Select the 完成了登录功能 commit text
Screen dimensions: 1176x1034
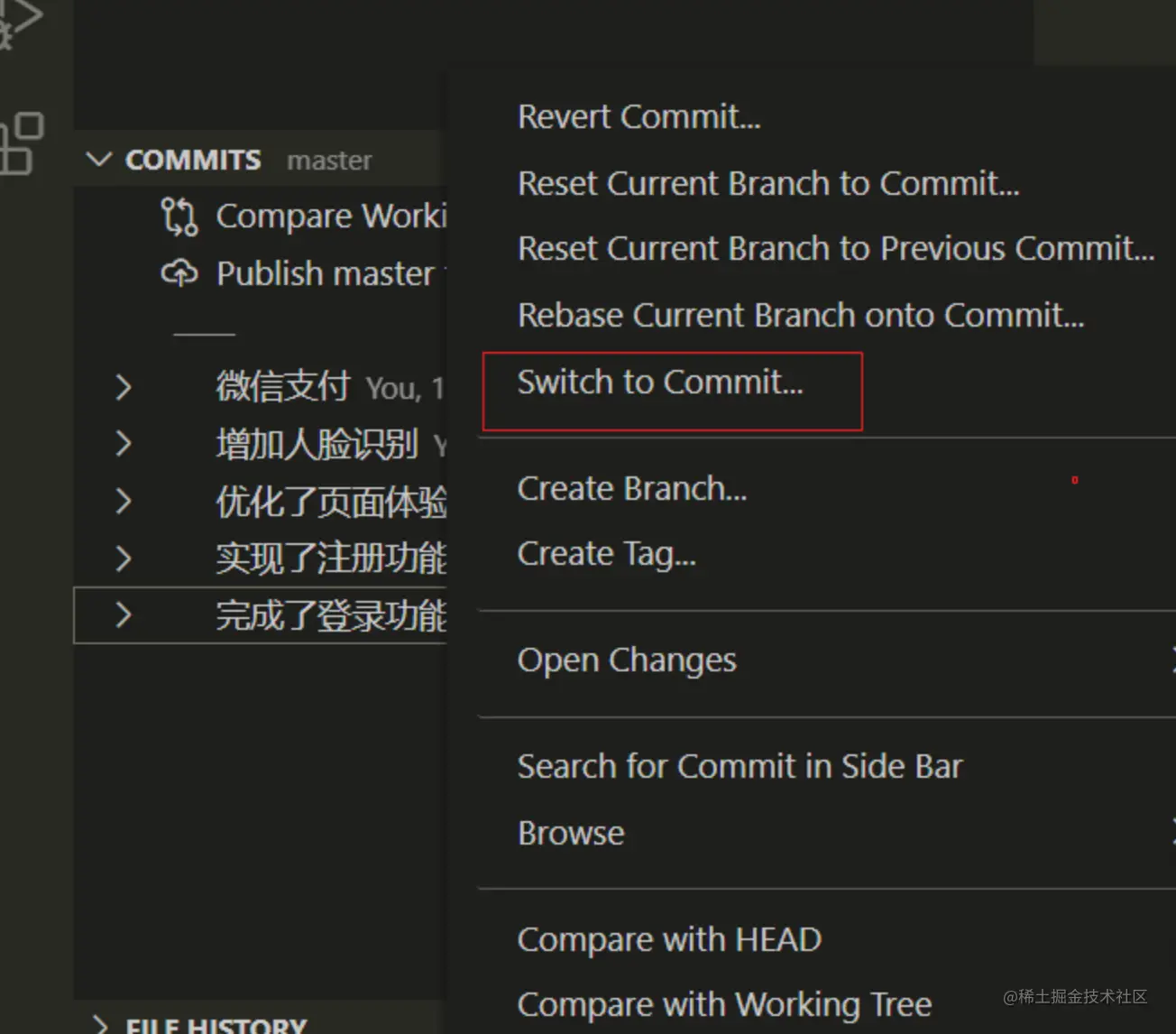331,615
